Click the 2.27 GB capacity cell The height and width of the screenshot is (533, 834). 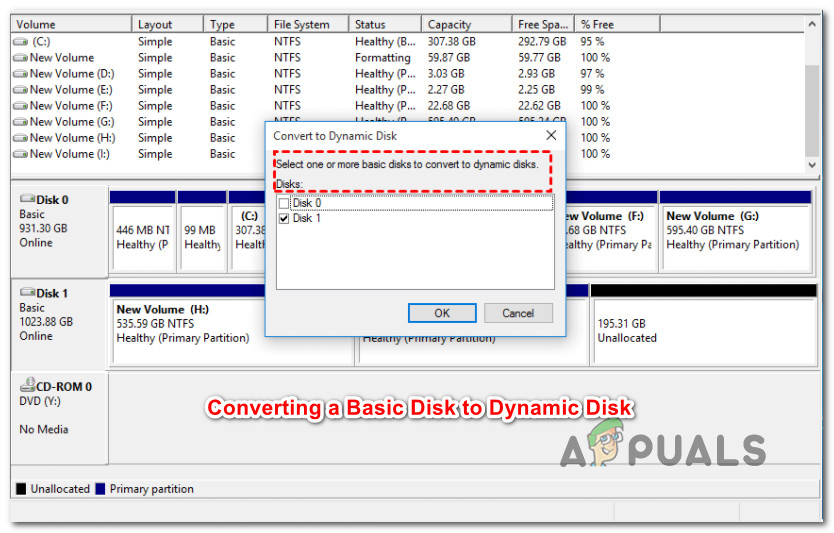[446, 89]
